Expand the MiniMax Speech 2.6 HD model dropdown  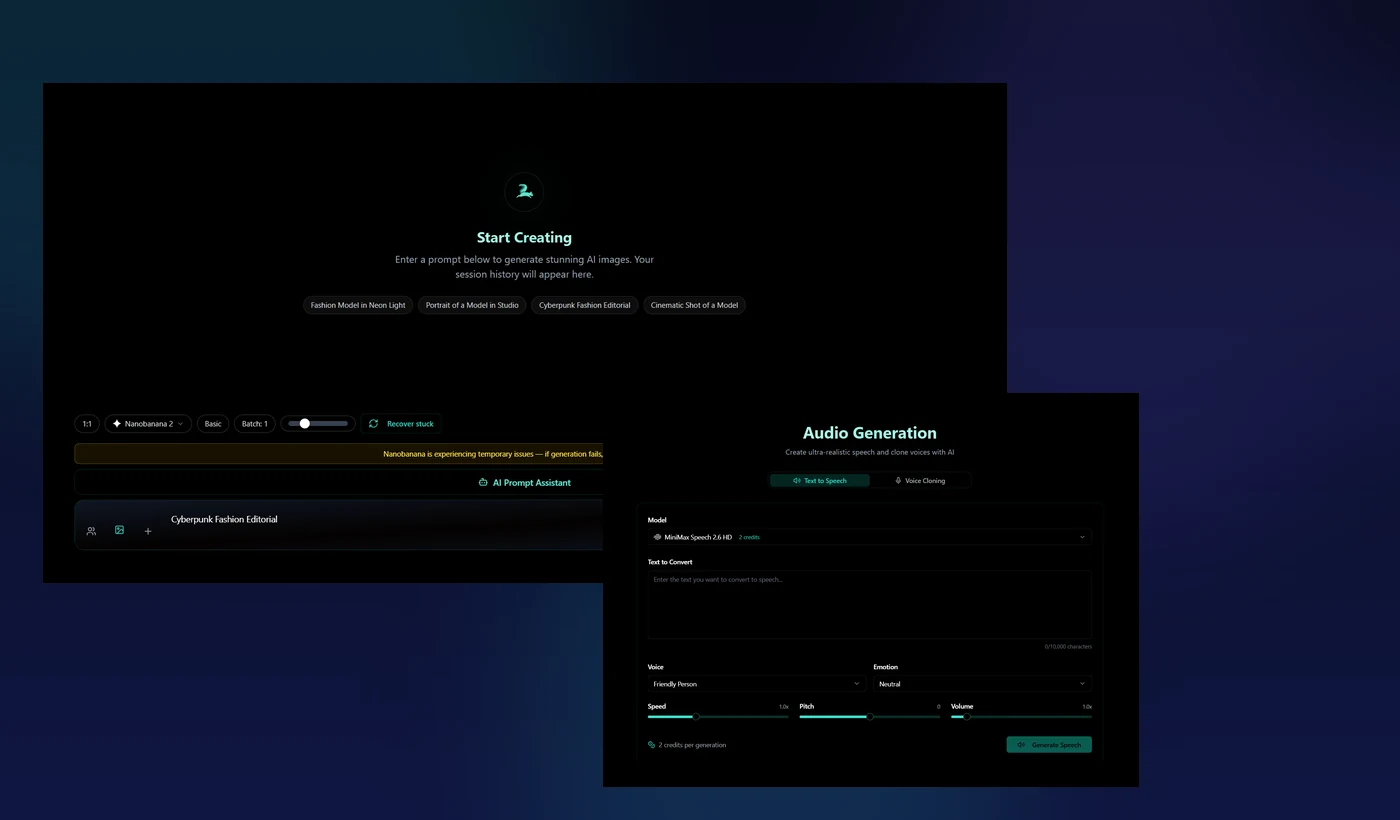tap(869, 537)
